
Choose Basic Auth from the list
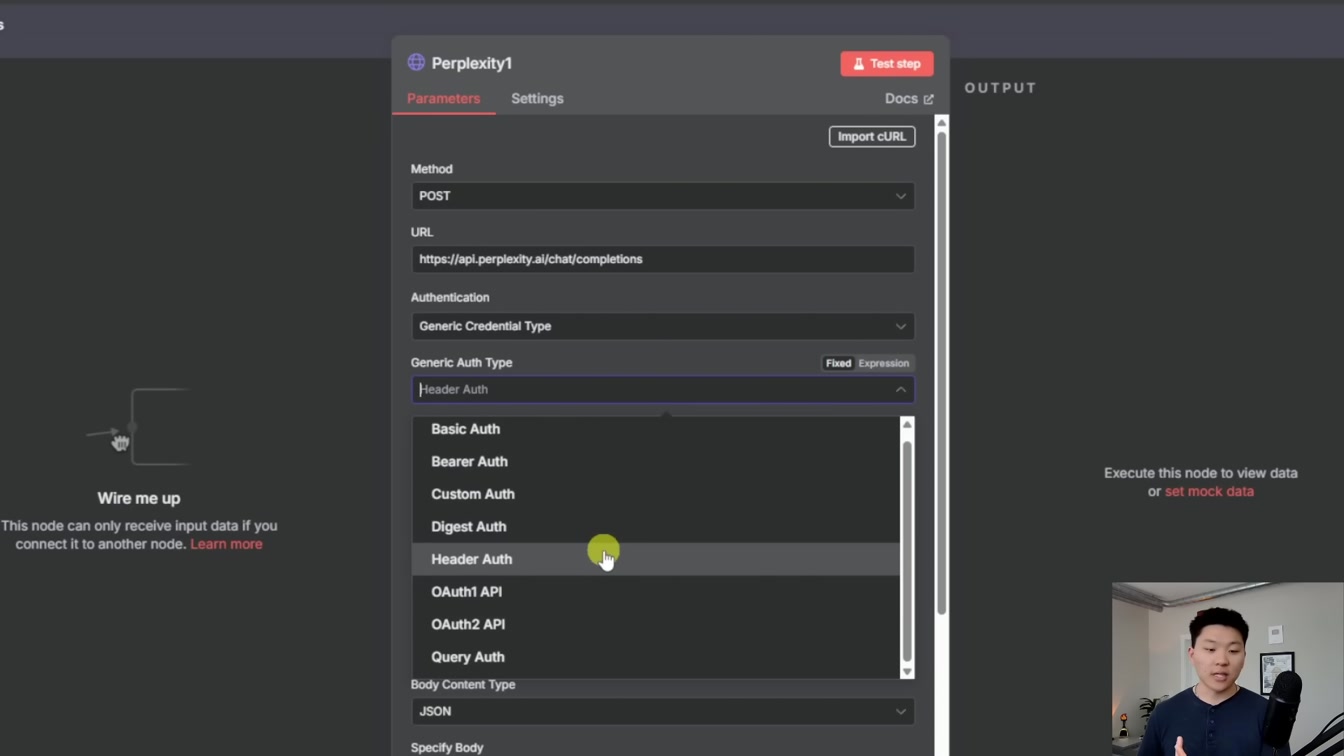[656, 429]
